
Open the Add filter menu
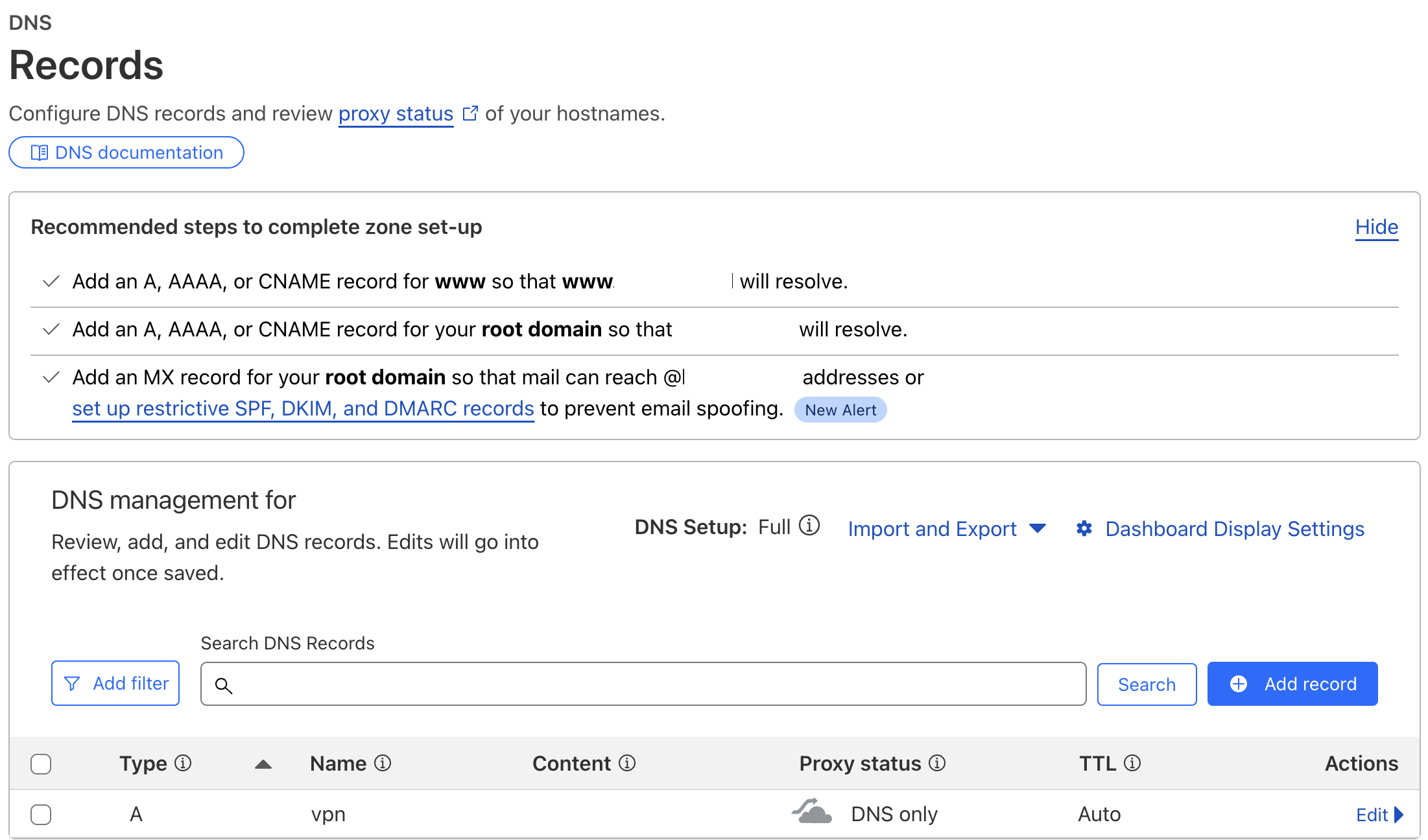click(115, 683)
